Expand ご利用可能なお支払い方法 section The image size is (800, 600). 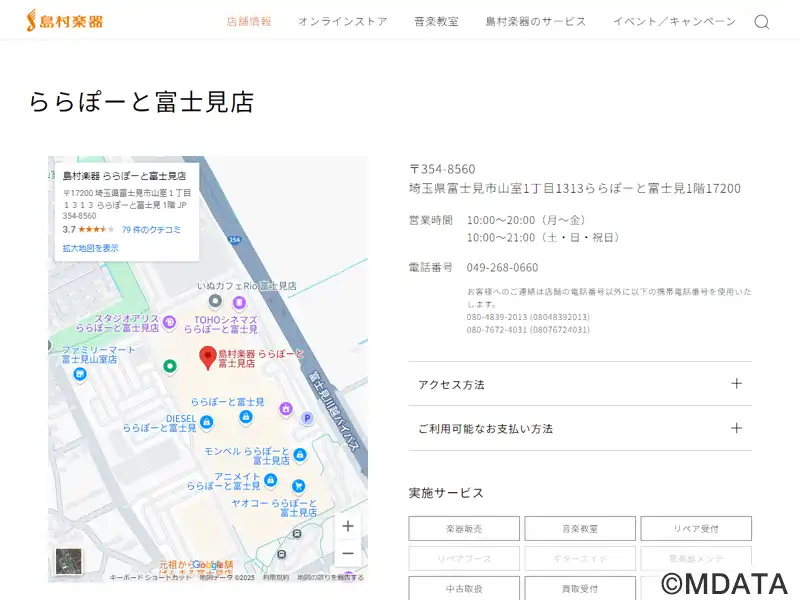pos(580,429)
